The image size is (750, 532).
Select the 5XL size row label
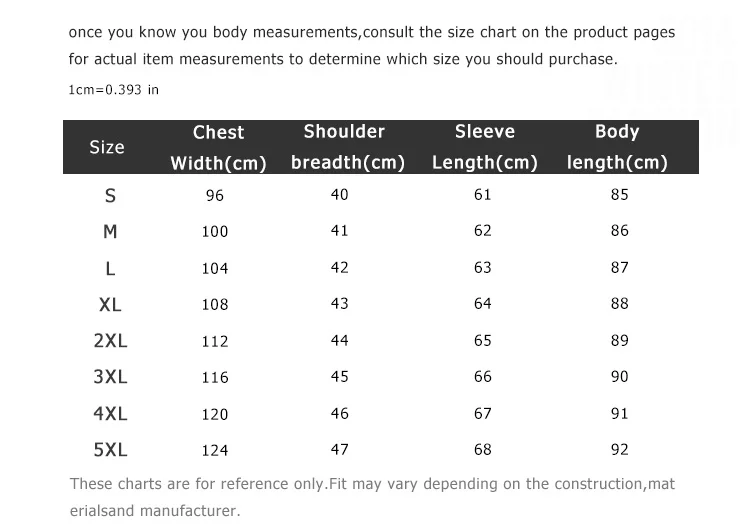pos(110,450)
